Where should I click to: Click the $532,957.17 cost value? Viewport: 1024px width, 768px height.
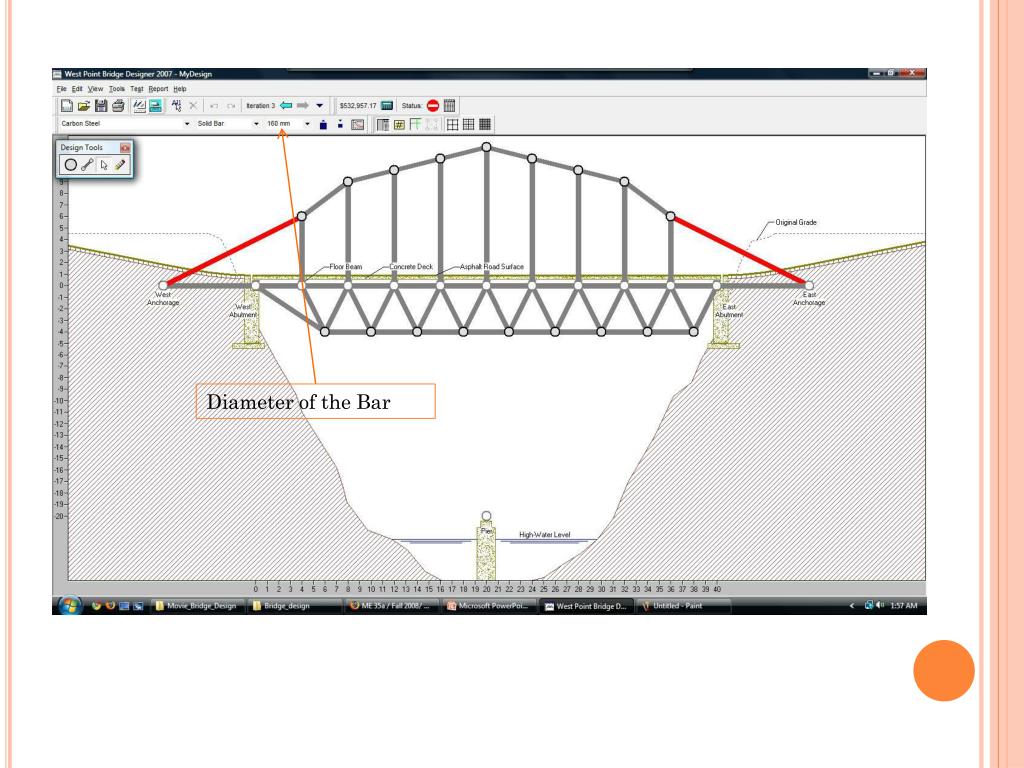click(358, 106)
